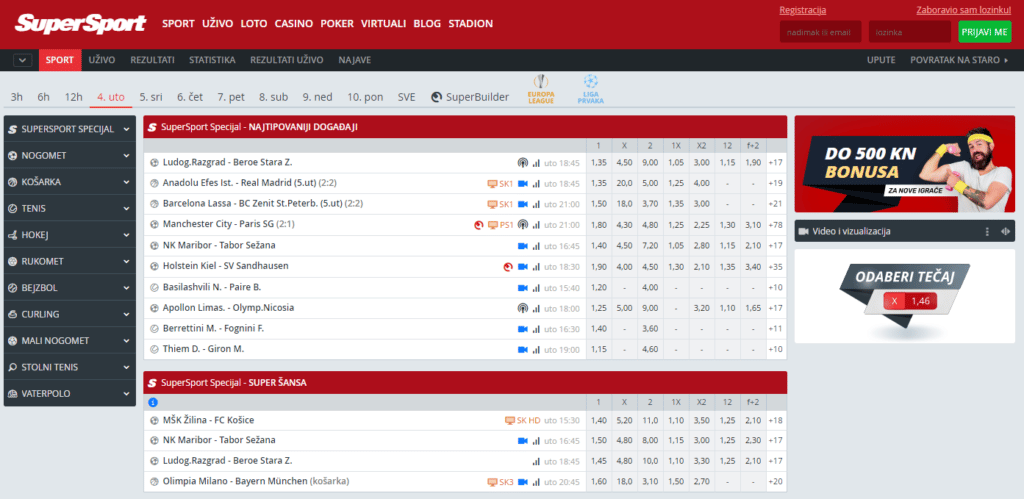This screenshot has width=1024, height=499.
Task: Click Zaboravio sam lozinku link
Action: 964,10
